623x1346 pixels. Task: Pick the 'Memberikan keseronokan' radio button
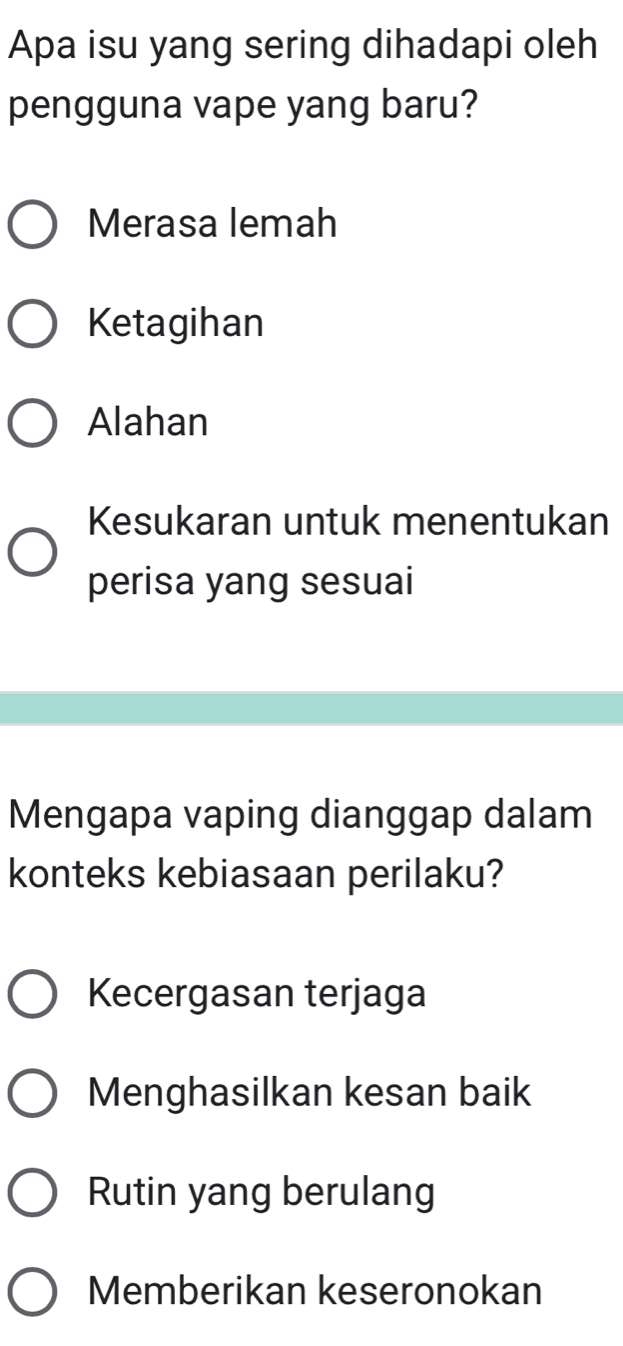tap(33, 1293)
